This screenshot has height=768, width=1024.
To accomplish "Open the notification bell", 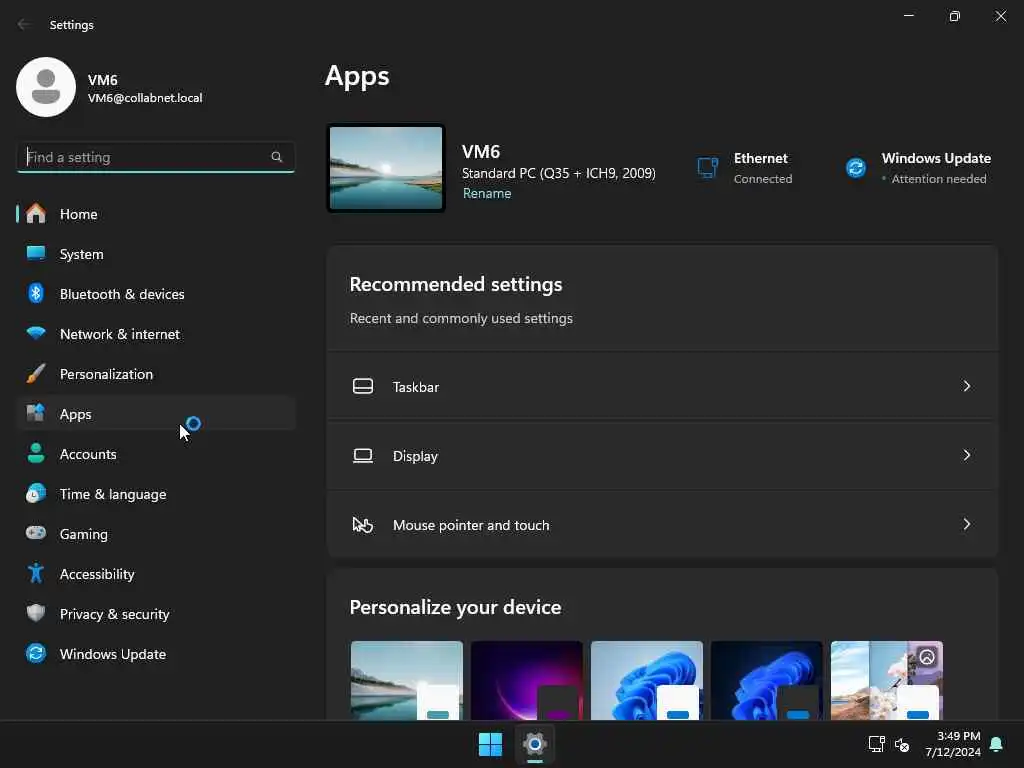I will [x=996, y=744].
